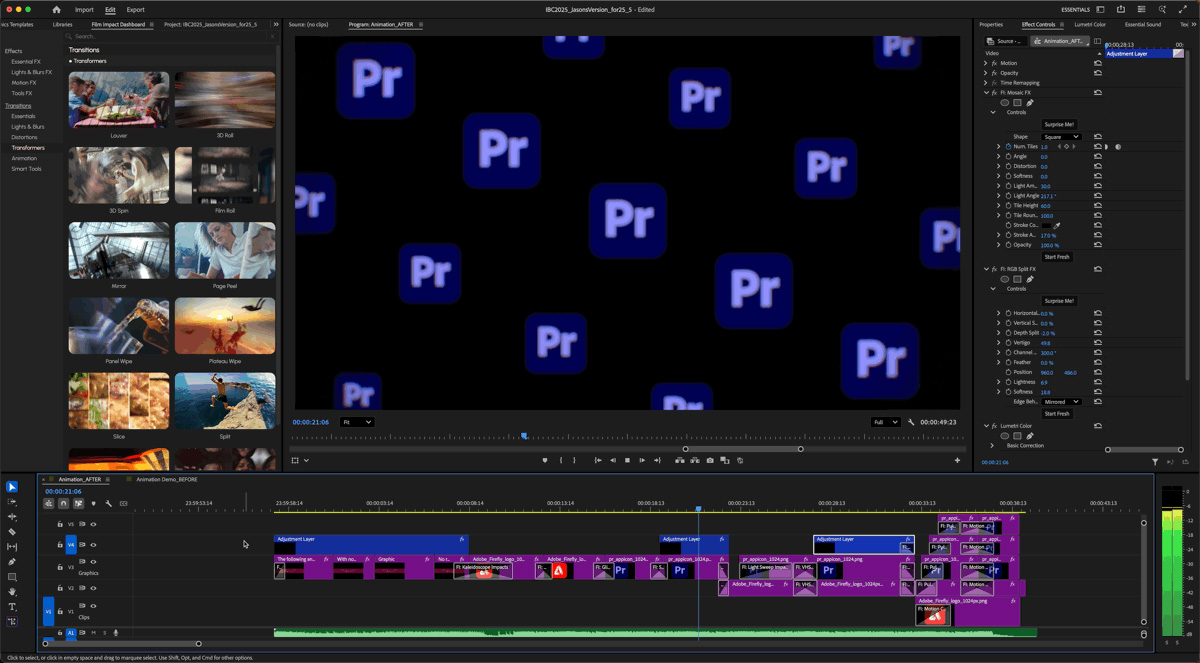The height and width of the screenshot is (663, 1200).
Task: Collapse the FI: Mosaic FX effect
Action: (x=985, y=92)
